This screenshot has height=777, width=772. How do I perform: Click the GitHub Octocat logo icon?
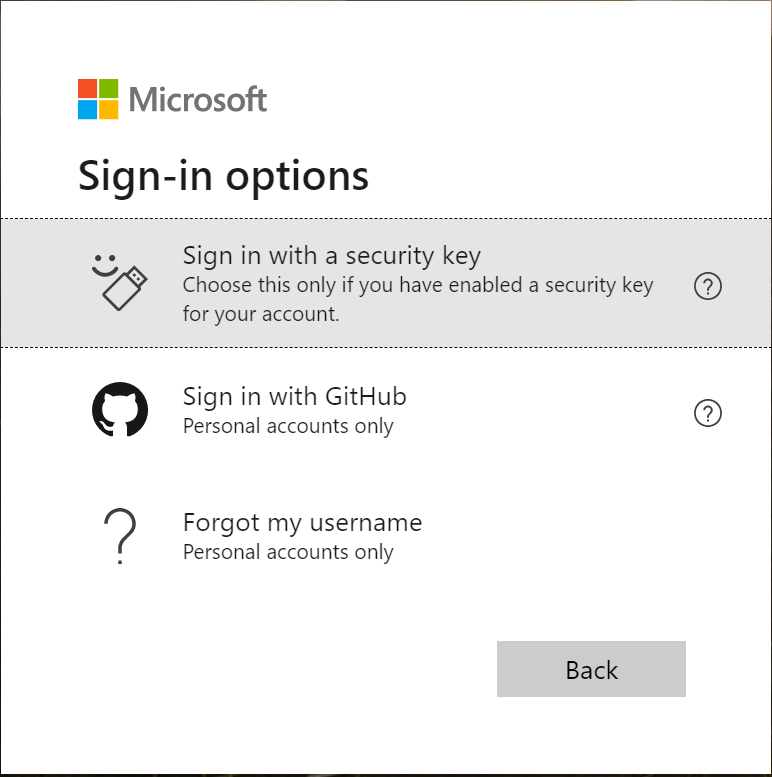[119, 411]
